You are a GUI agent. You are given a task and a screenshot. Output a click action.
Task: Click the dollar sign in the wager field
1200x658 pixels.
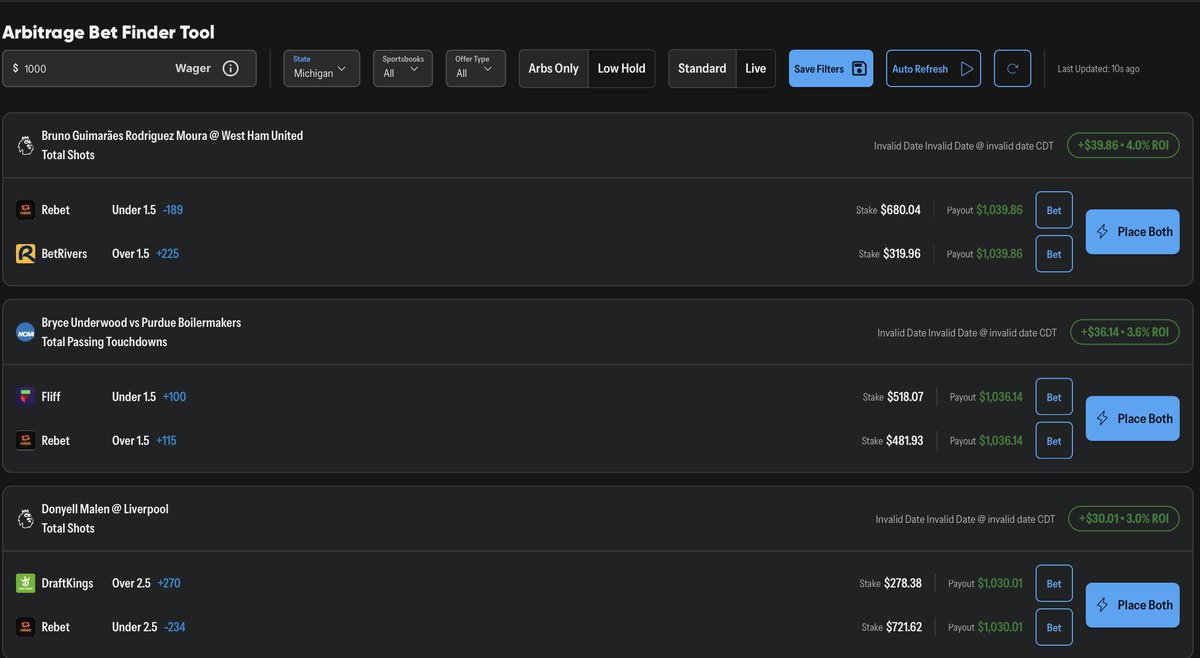pyautogui.click(x=15, y=69)
